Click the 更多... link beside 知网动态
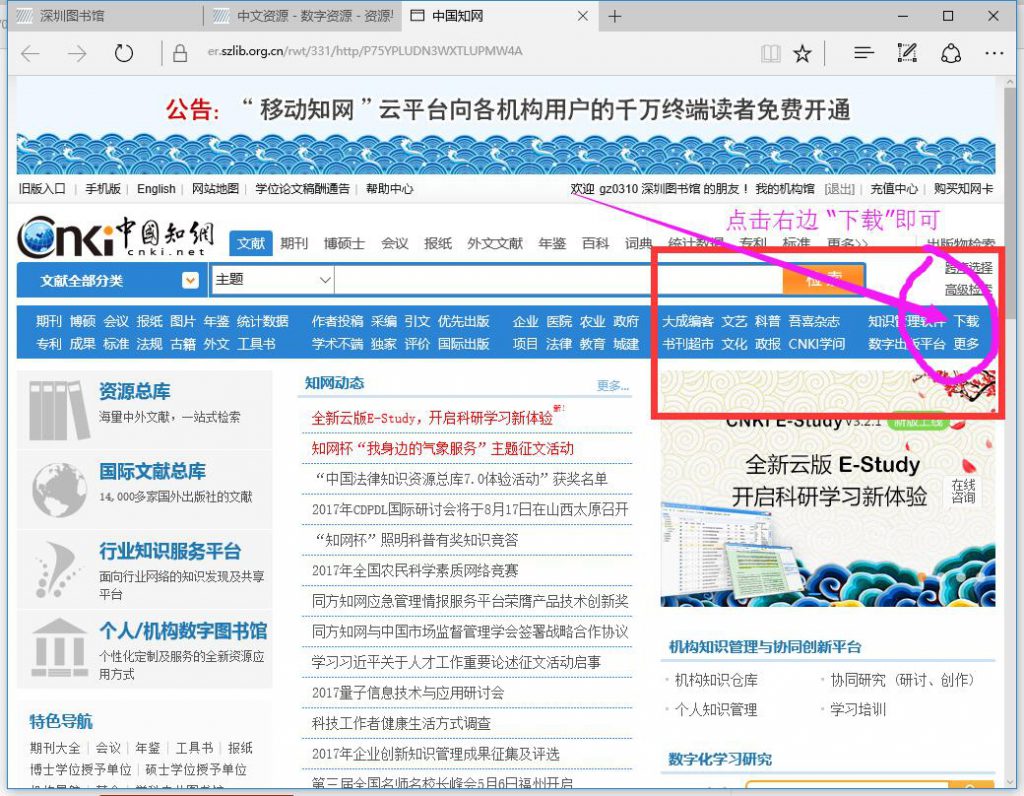The width and height of the screenshot is (1024, 796). [x=612, y=385]
